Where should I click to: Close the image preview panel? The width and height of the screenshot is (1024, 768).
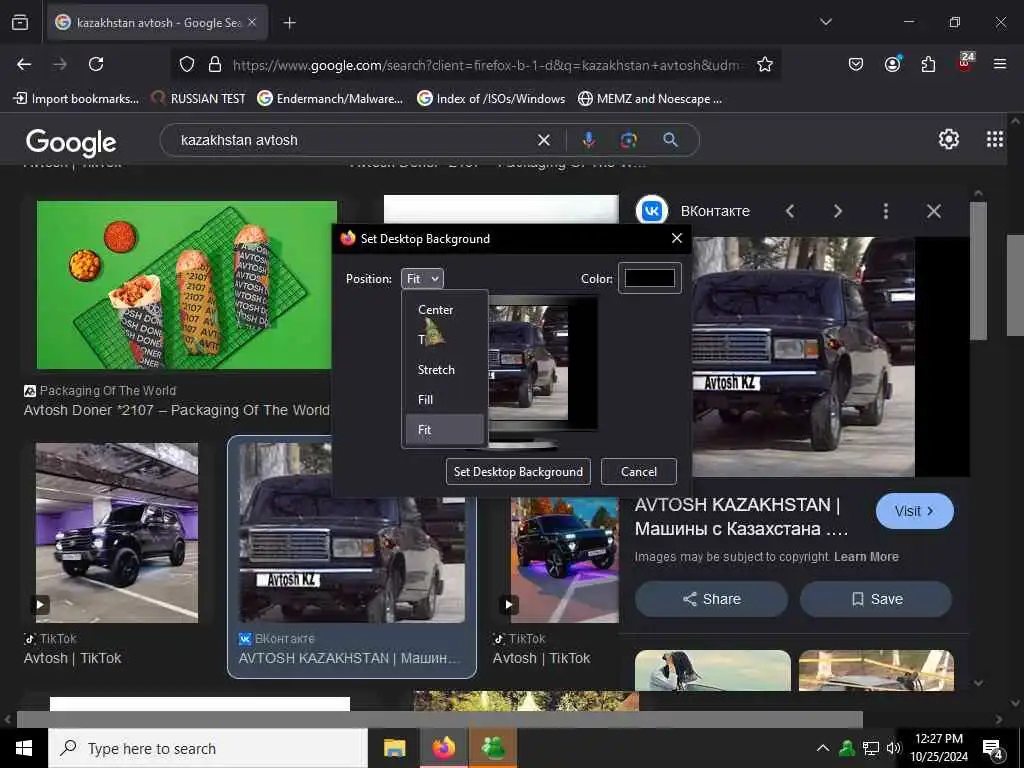(x=934, y=211)
